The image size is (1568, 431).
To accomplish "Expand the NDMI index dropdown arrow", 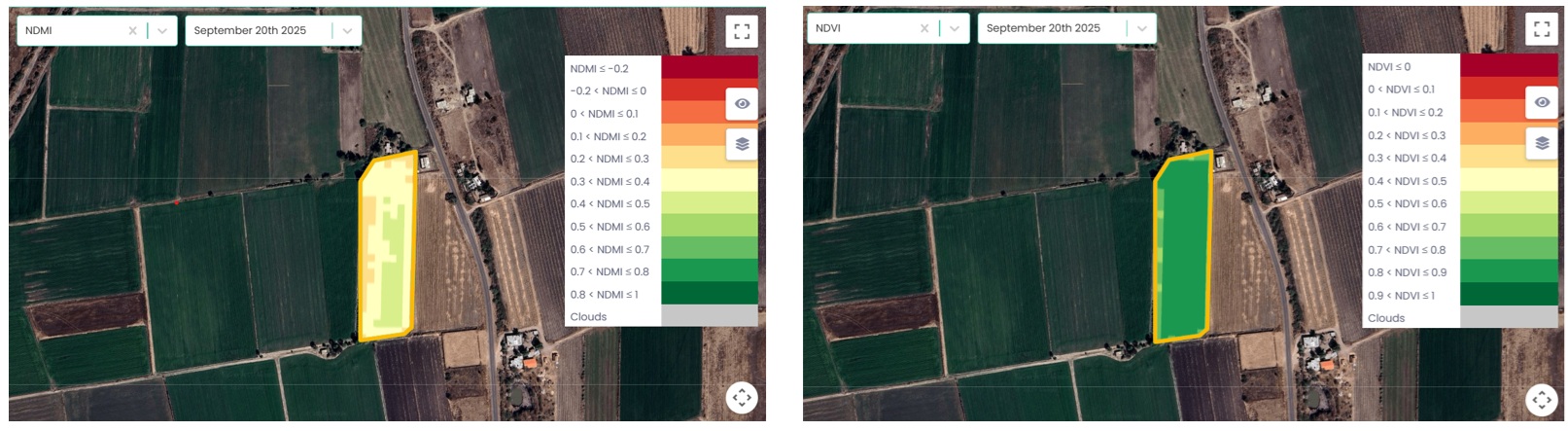I will pyautogui.click(x=162, y=31).
